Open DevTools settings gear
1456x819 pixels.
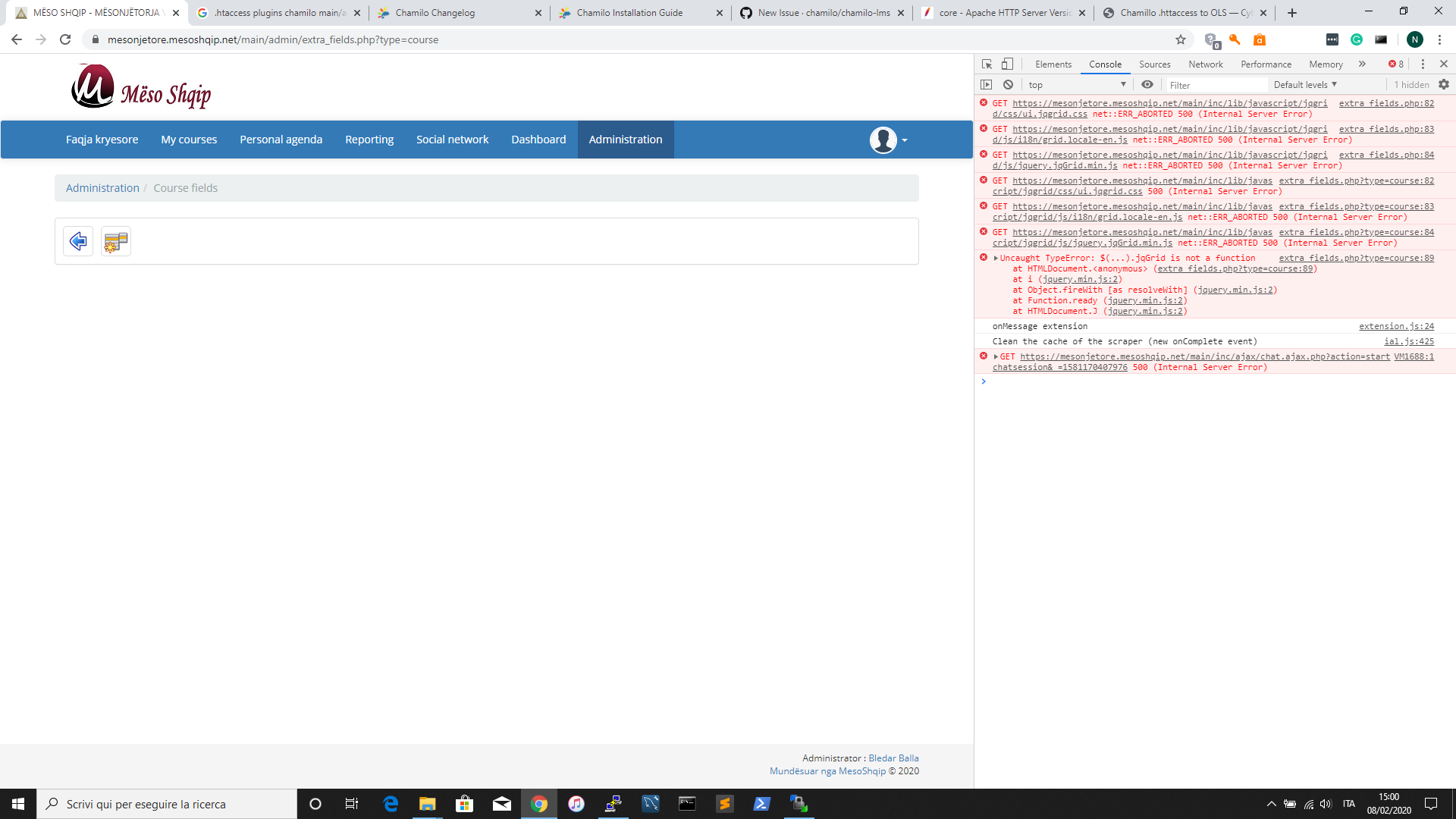(1444, 84)
